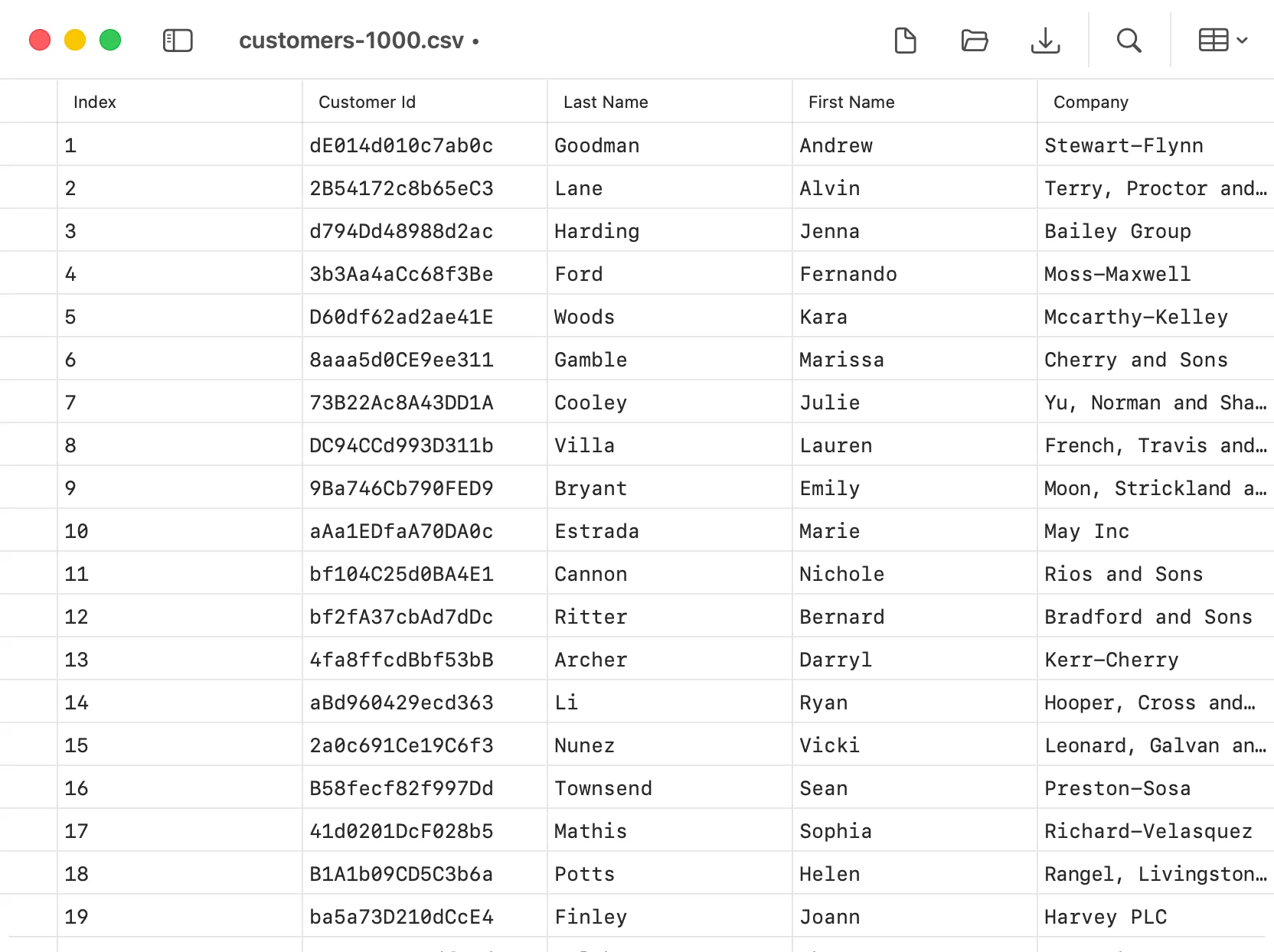Viewport: 1274px width, 952px height.
Task: Select the Rios and Sons company cell
Action: 1156,573
